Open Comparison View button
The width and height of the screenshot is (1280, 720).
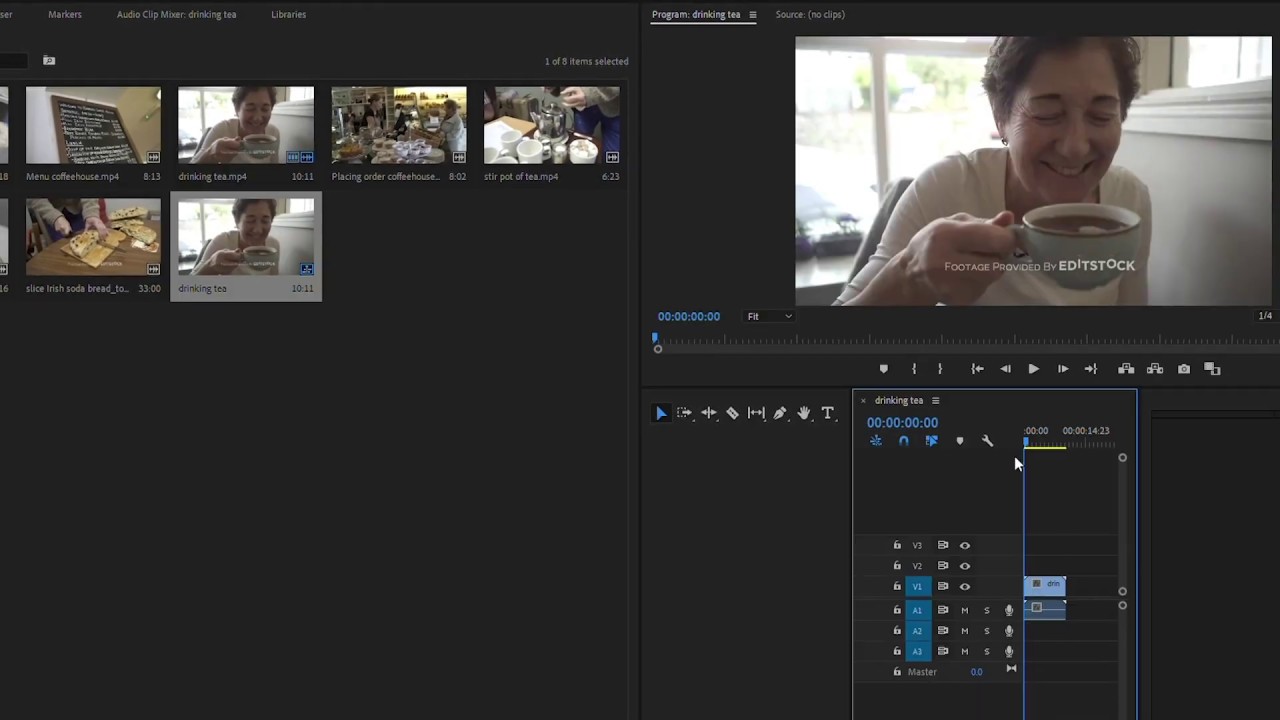1212,369
